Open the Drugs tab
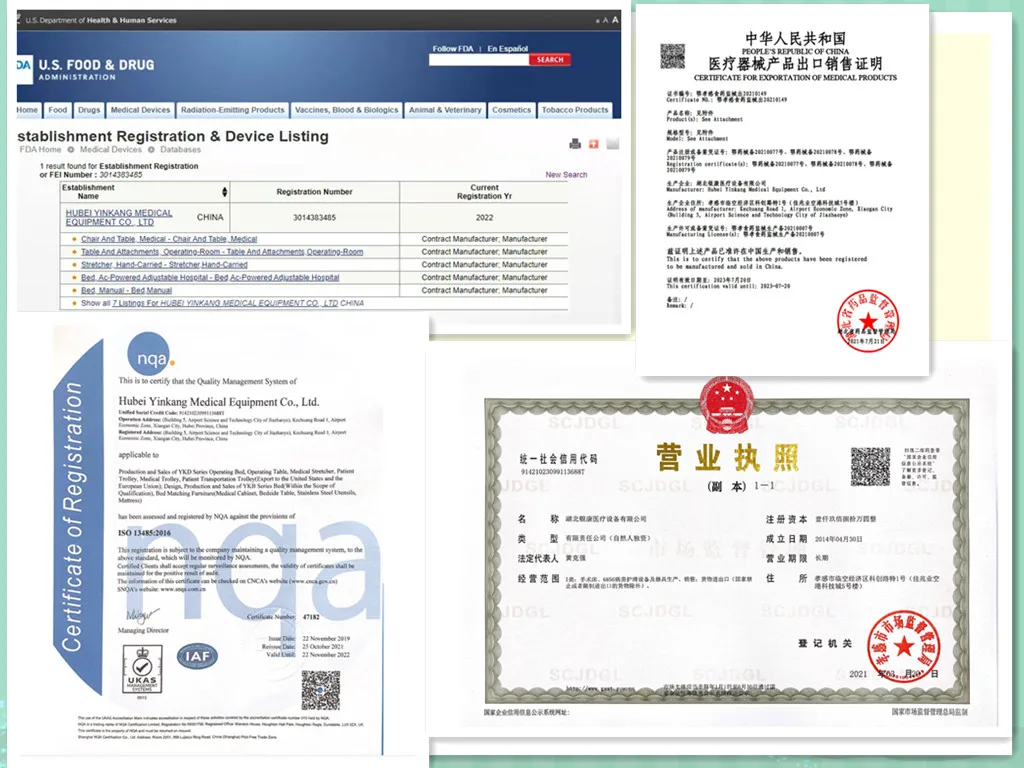This screenshot has height=768, width=1024. point(89,110)
